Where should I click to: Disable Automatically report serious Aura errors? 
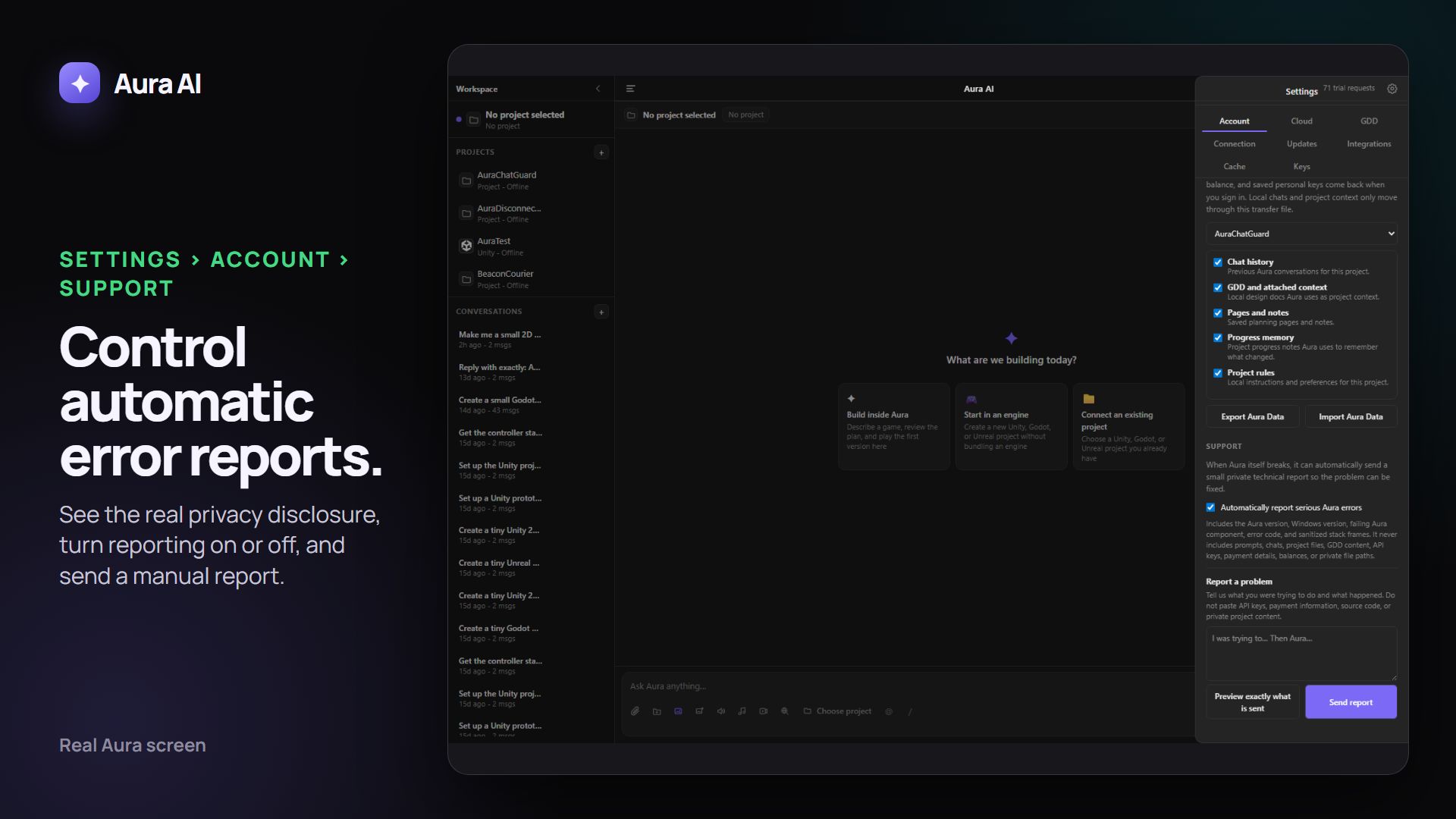[x=1210, y=507]
